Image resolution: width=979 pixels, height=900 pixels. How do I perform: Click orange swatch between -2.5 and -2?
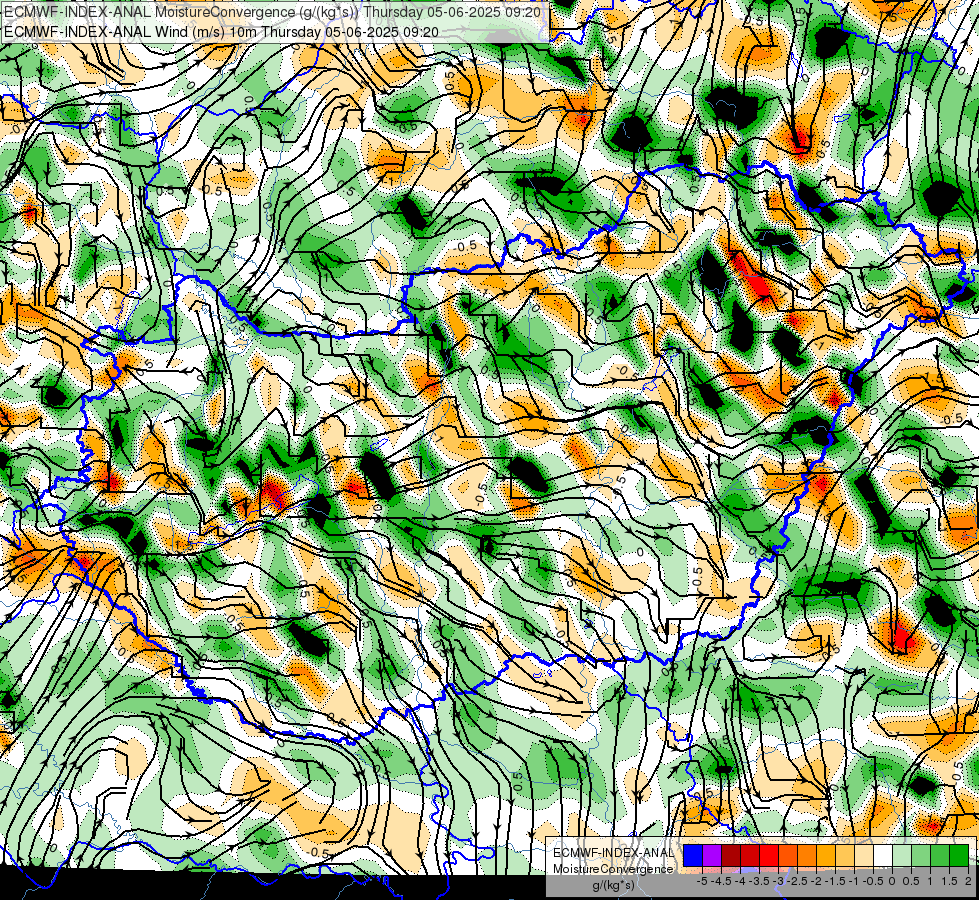point(807,856)
